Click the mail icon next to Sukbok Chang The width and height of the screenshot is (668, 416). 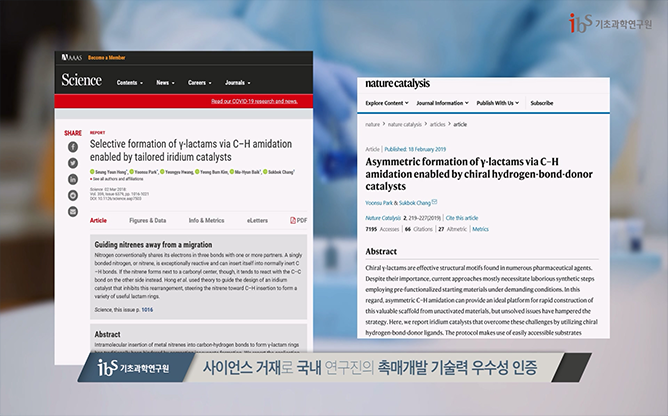(435, 202)
